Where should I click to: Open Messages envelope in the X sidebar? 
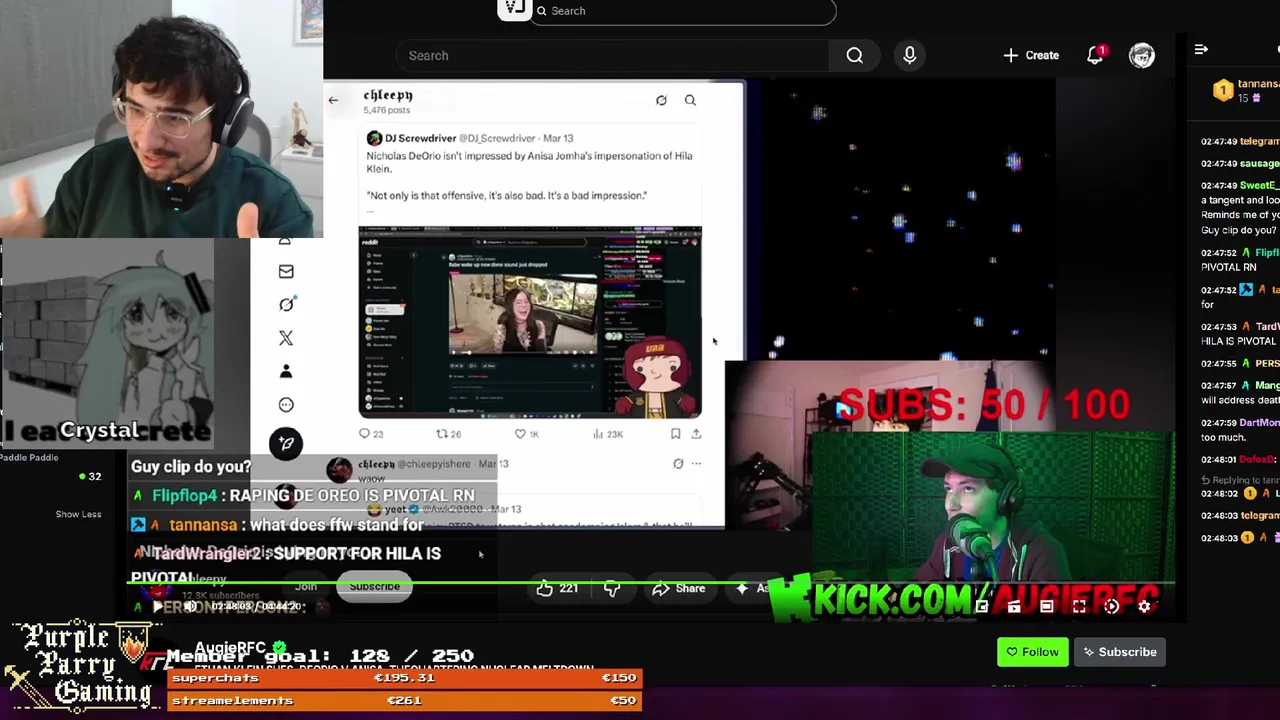point(286,271)
